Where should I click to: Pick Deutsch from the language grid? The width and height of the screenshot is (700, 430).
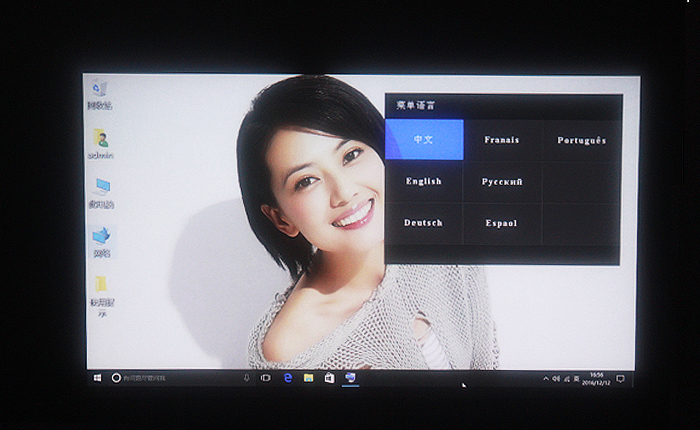(x=424, y=223)
